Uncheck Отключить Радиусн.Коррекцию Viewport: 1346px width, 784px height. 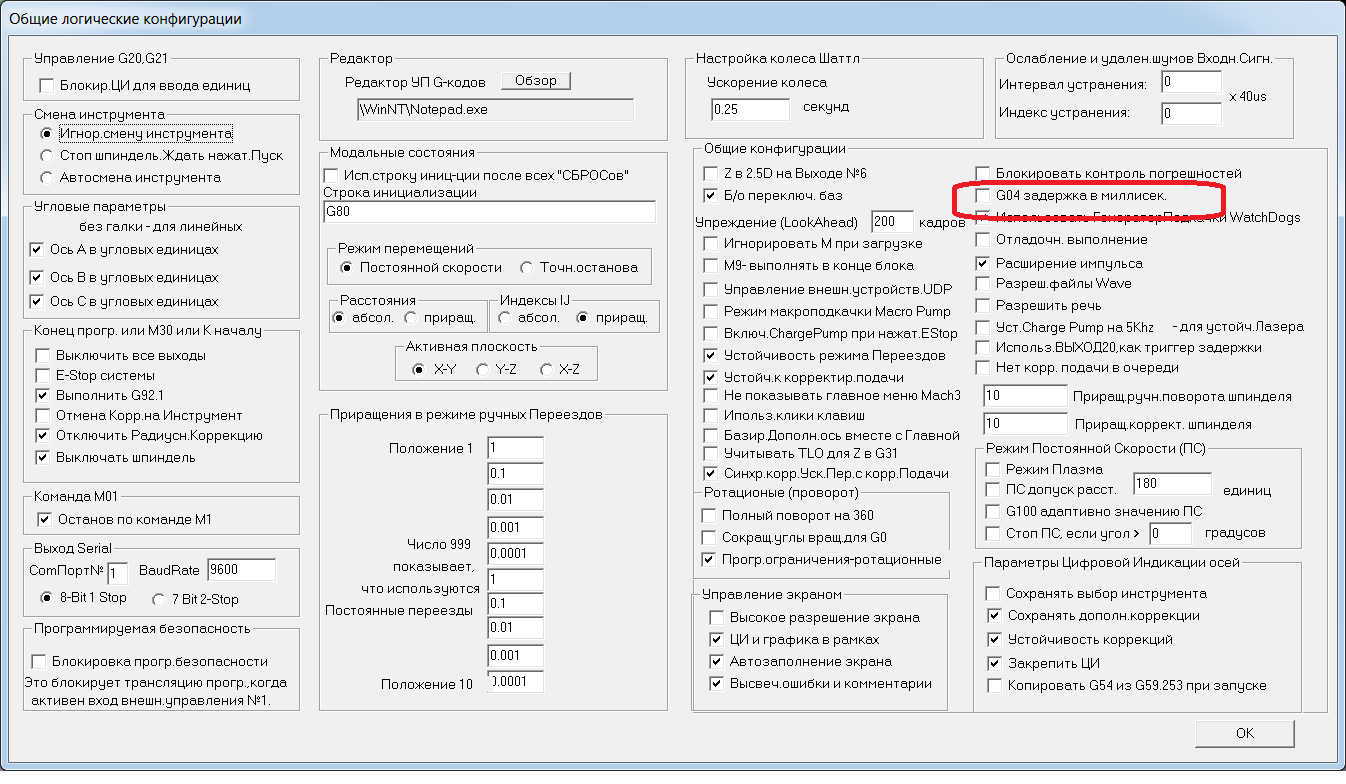(x=42, y=435)
